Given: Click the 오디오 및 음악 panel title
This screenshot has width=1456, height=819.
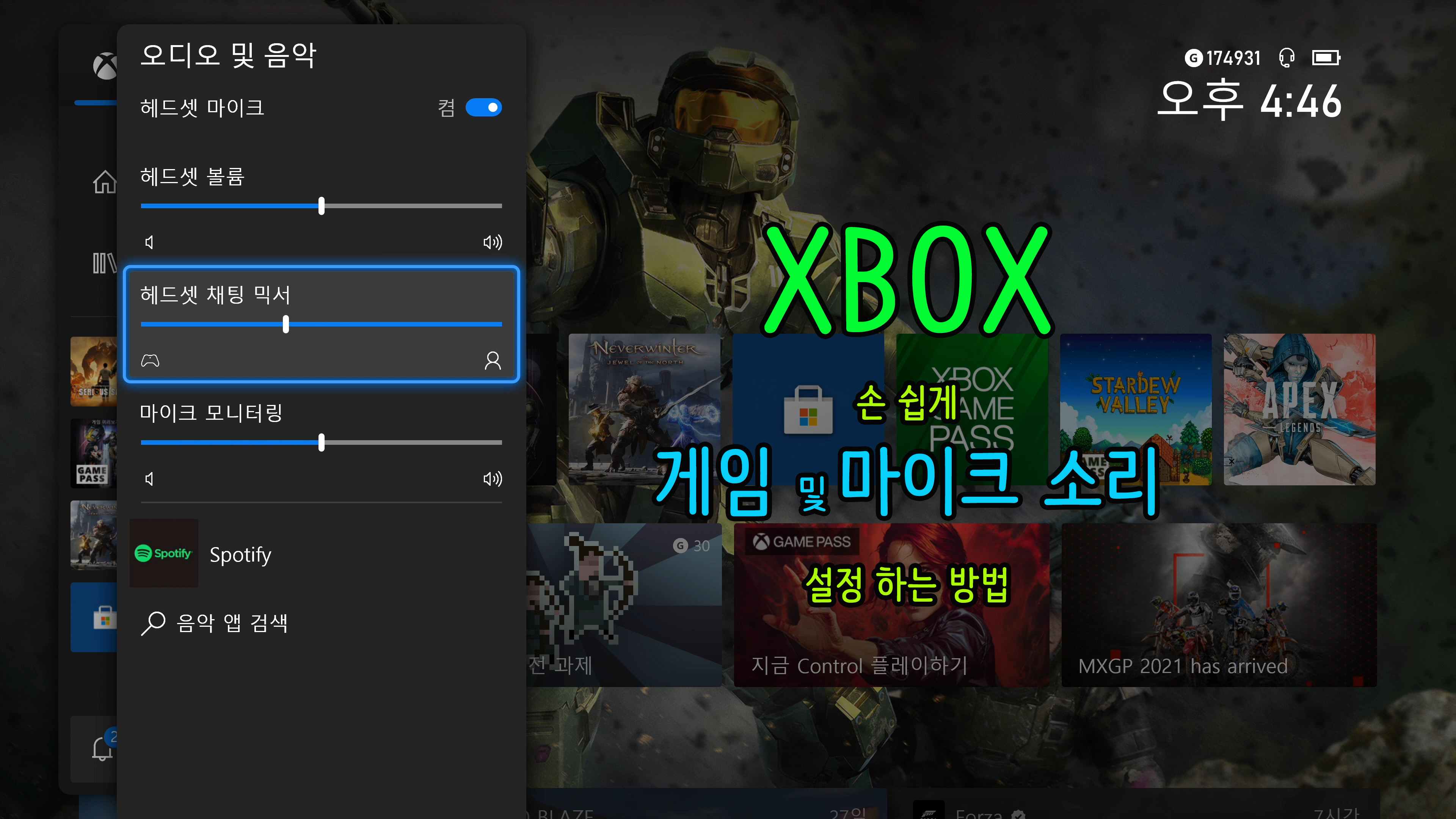Looking at the screenshot, I should pyautogui.click(x=228, y=56).
